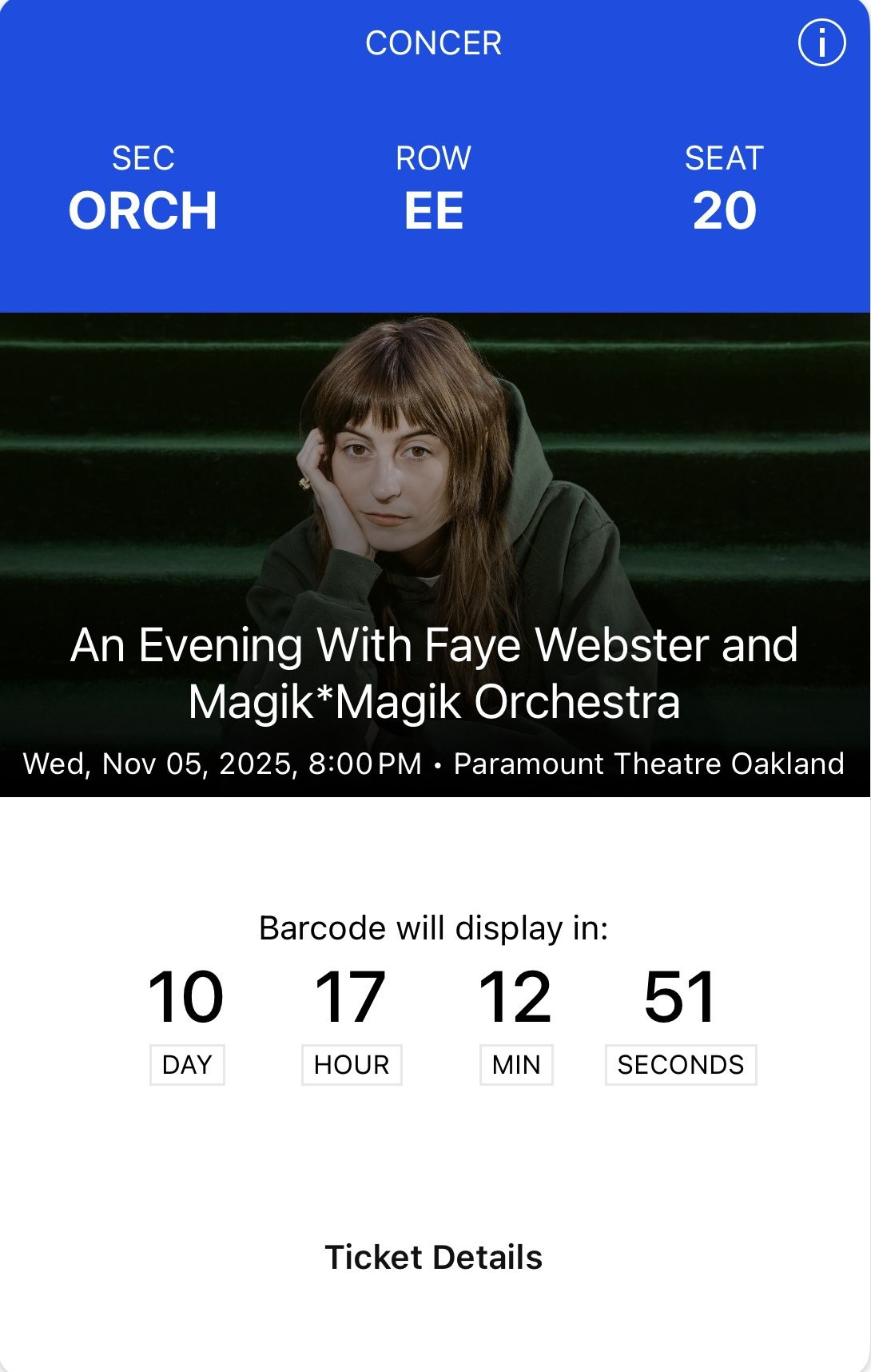The width and height of the screenshot is (871, 1372).
Task: Tap the SEC label above ORCH
Action: pyautogui.click(x=142, y=158)
